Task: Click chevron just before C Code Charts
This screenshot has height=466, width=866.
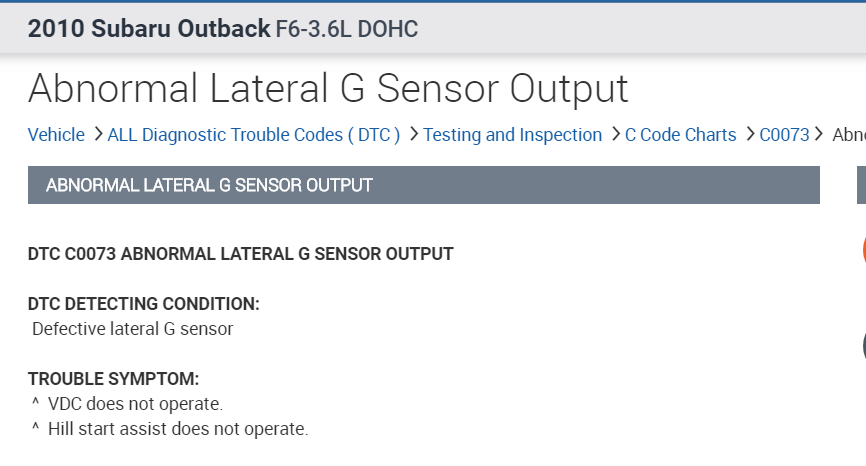Action: [615, 134]
